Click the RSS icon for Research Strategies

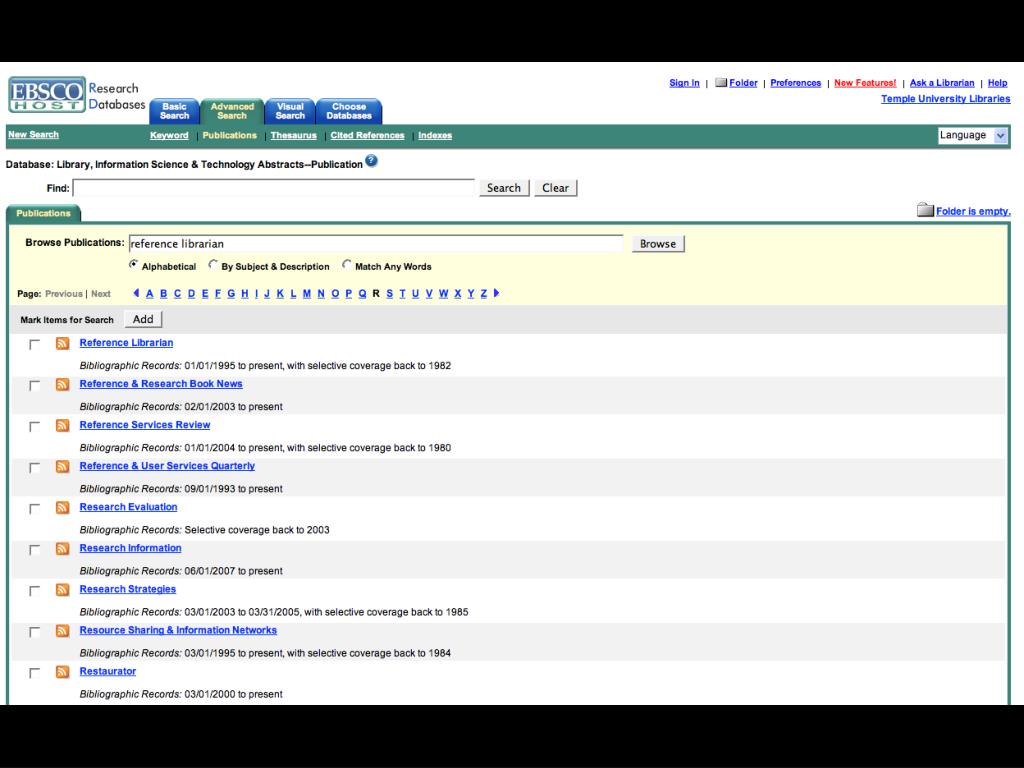tap(63, 590)
